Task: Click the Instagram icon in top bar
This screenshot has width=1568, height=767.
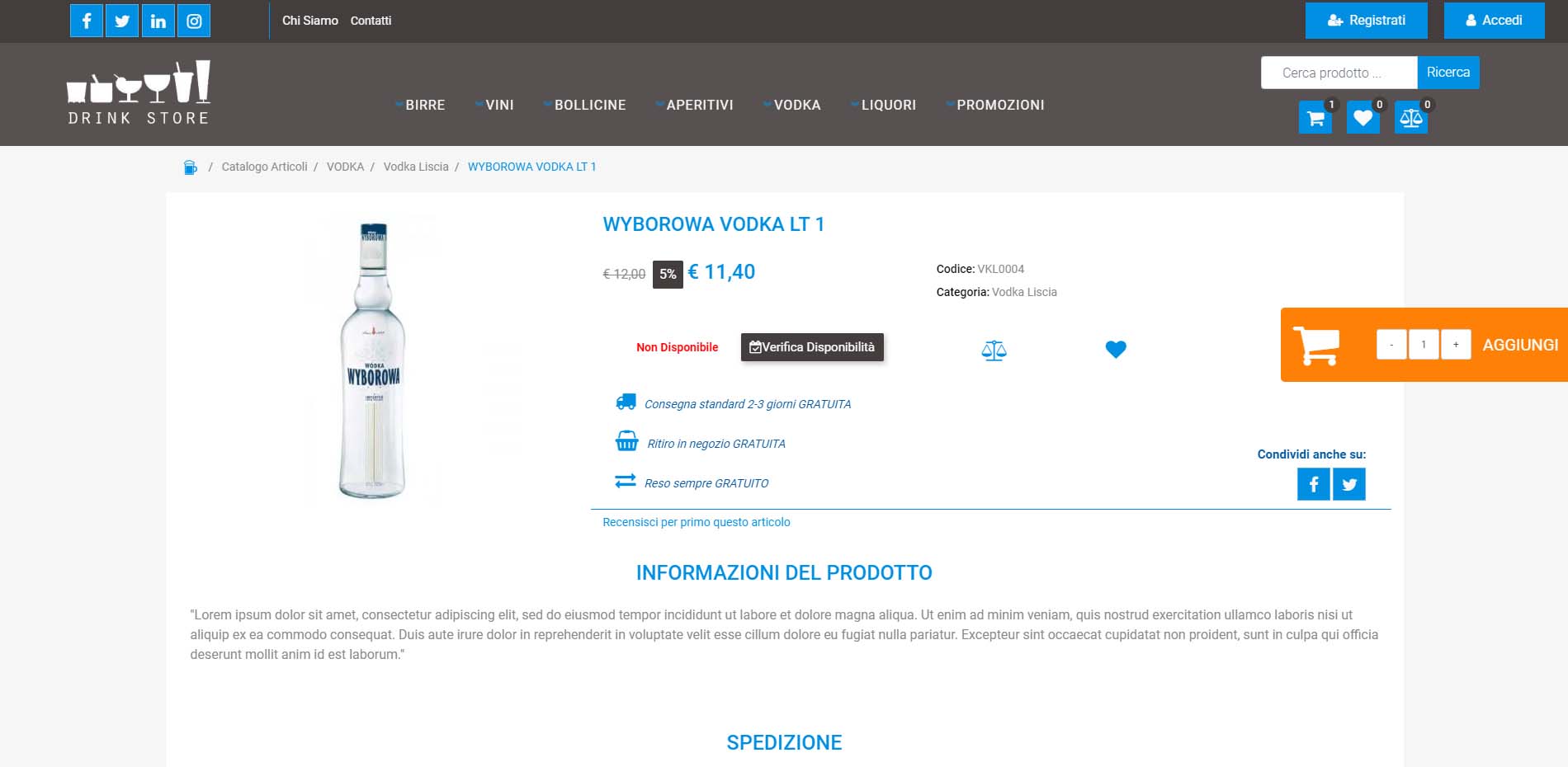Action: click(194, 21)
